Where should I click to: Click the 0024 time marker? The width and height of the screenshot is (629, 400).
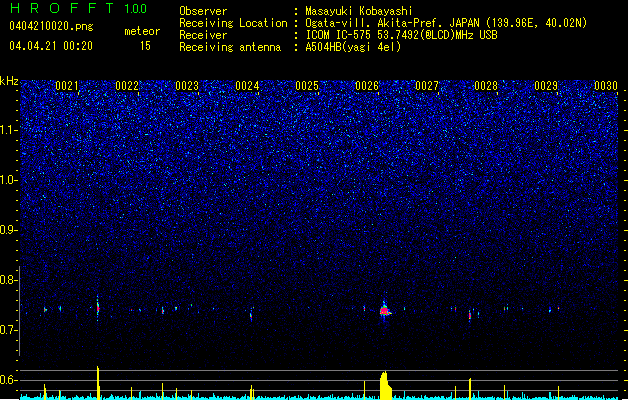point(247,86)
